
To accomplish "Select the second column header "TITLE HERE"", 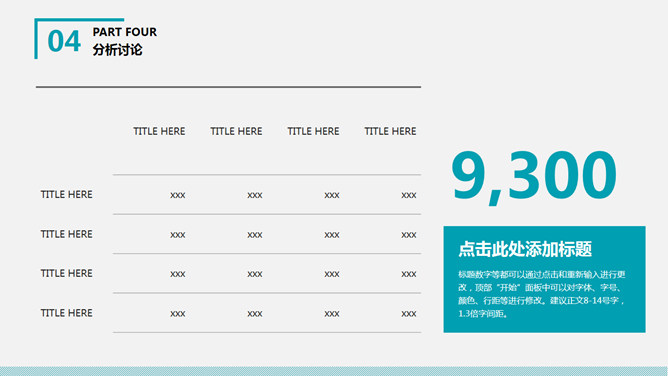I will click(x=236, y=131).
